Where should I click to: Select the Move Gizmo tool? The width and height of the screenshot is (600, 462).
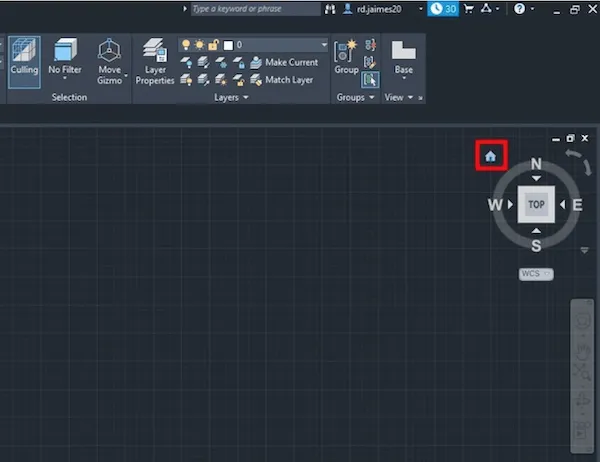click(110, 61)
